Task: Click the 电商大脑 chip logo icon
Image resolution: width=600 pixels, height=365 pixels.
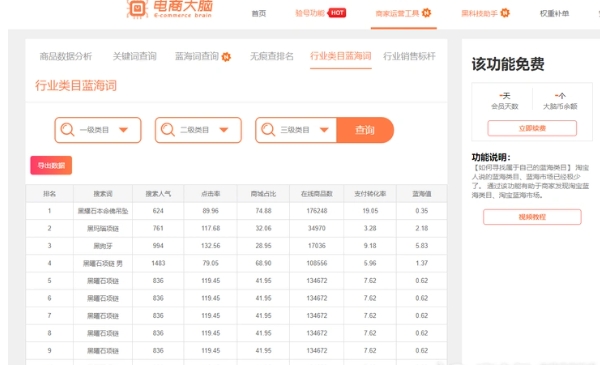Action: point(137,8)
